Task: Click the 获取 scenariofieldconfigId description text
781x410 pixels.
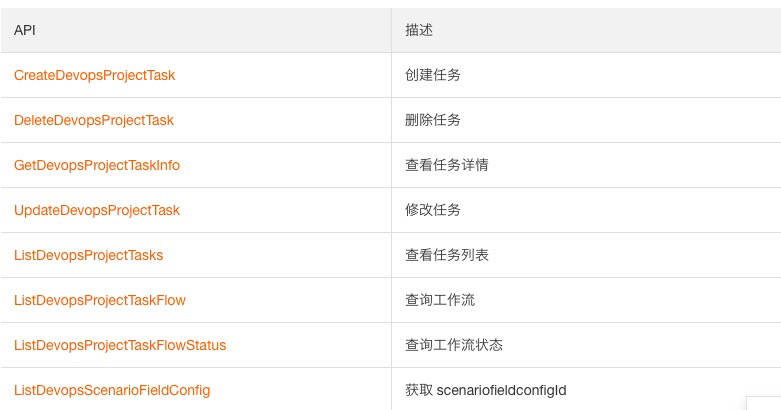Action: coord(486,390)
